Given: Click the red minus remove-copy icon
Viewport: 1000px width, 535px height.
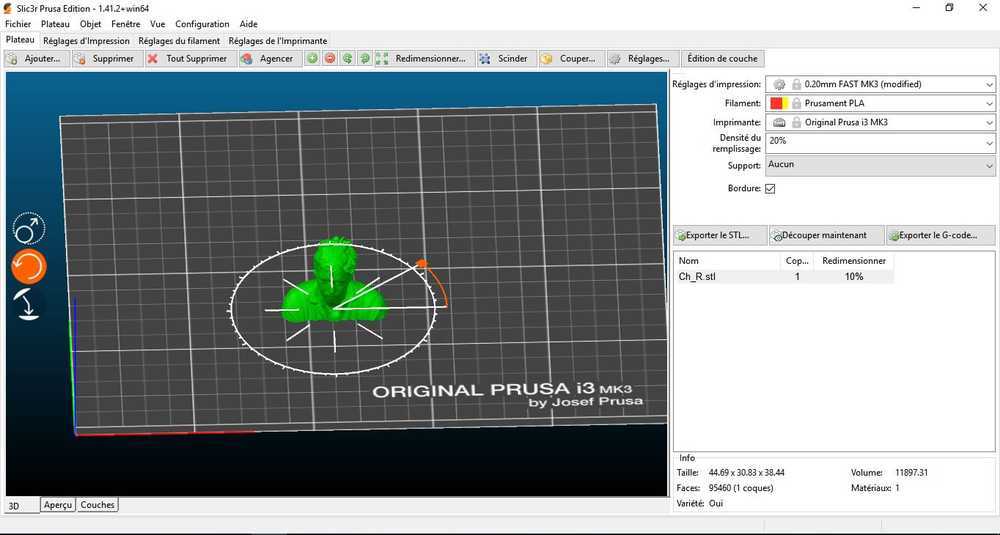Looking at the screenshot, I should pos(330,59).
